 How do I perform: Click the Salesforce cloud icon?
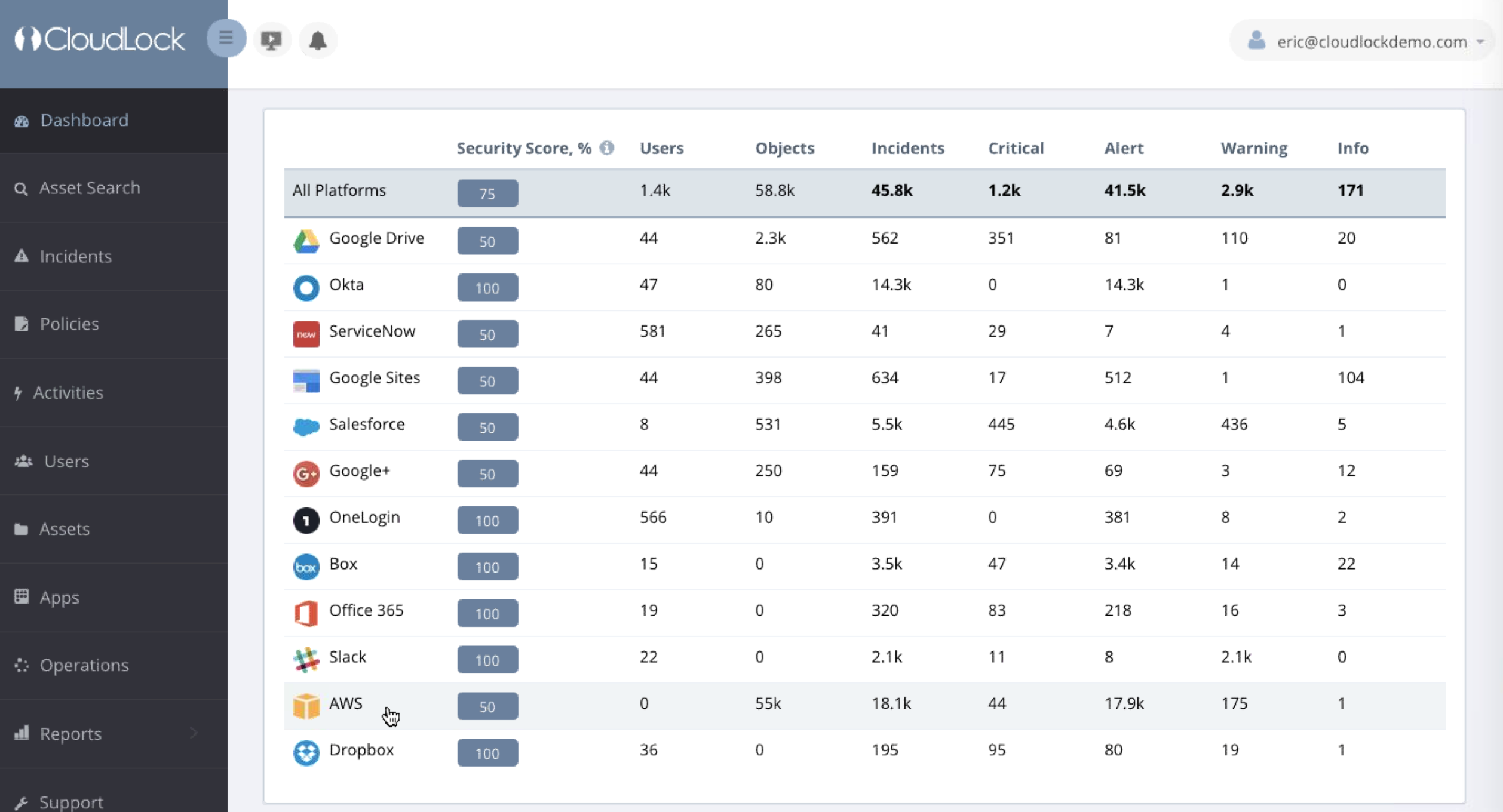point(306,426)
